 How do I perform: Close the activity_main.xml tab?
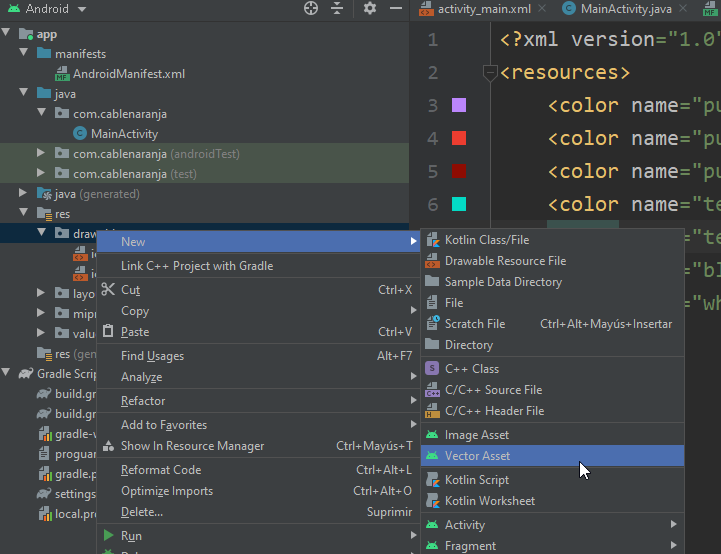(542, 8)
